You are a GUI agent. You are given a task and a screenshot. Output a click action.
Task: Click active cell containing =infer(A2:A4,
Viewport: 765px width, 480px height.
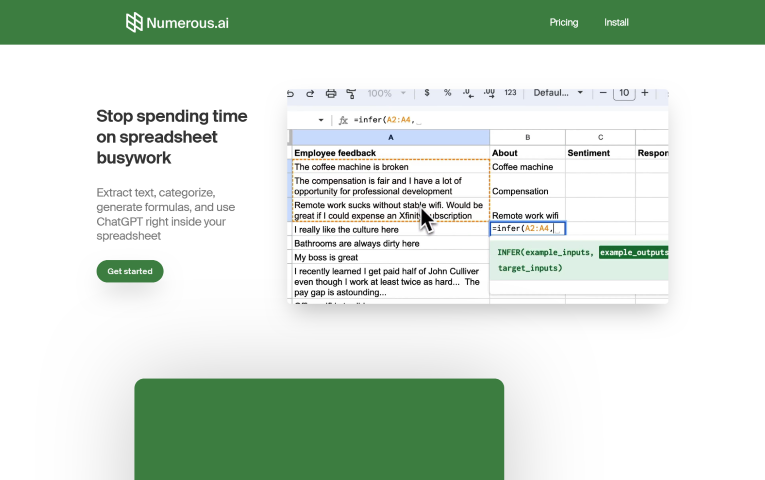527,228
